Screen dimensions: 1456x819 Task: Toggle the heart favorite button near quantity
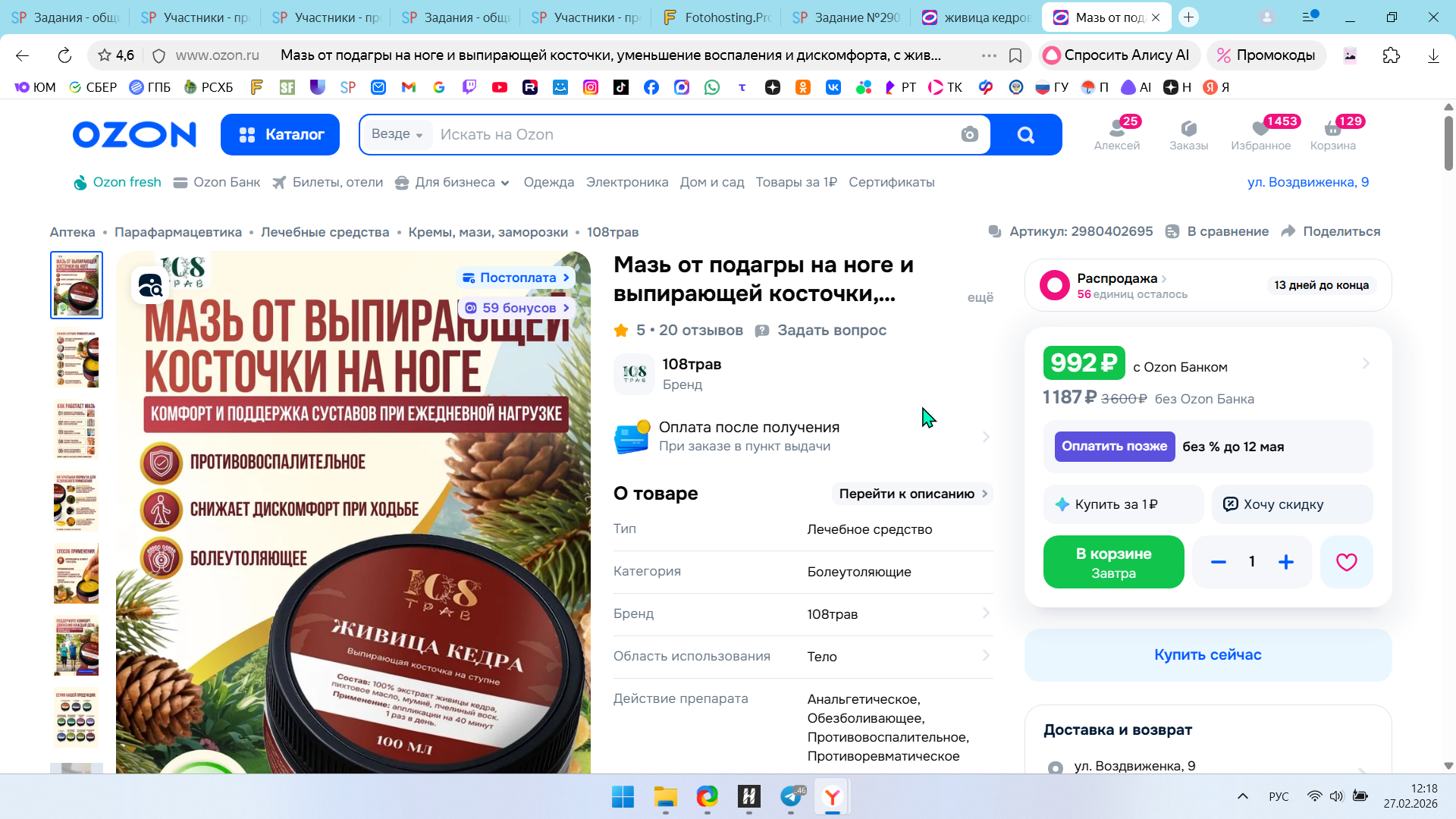click(1346, 562)
